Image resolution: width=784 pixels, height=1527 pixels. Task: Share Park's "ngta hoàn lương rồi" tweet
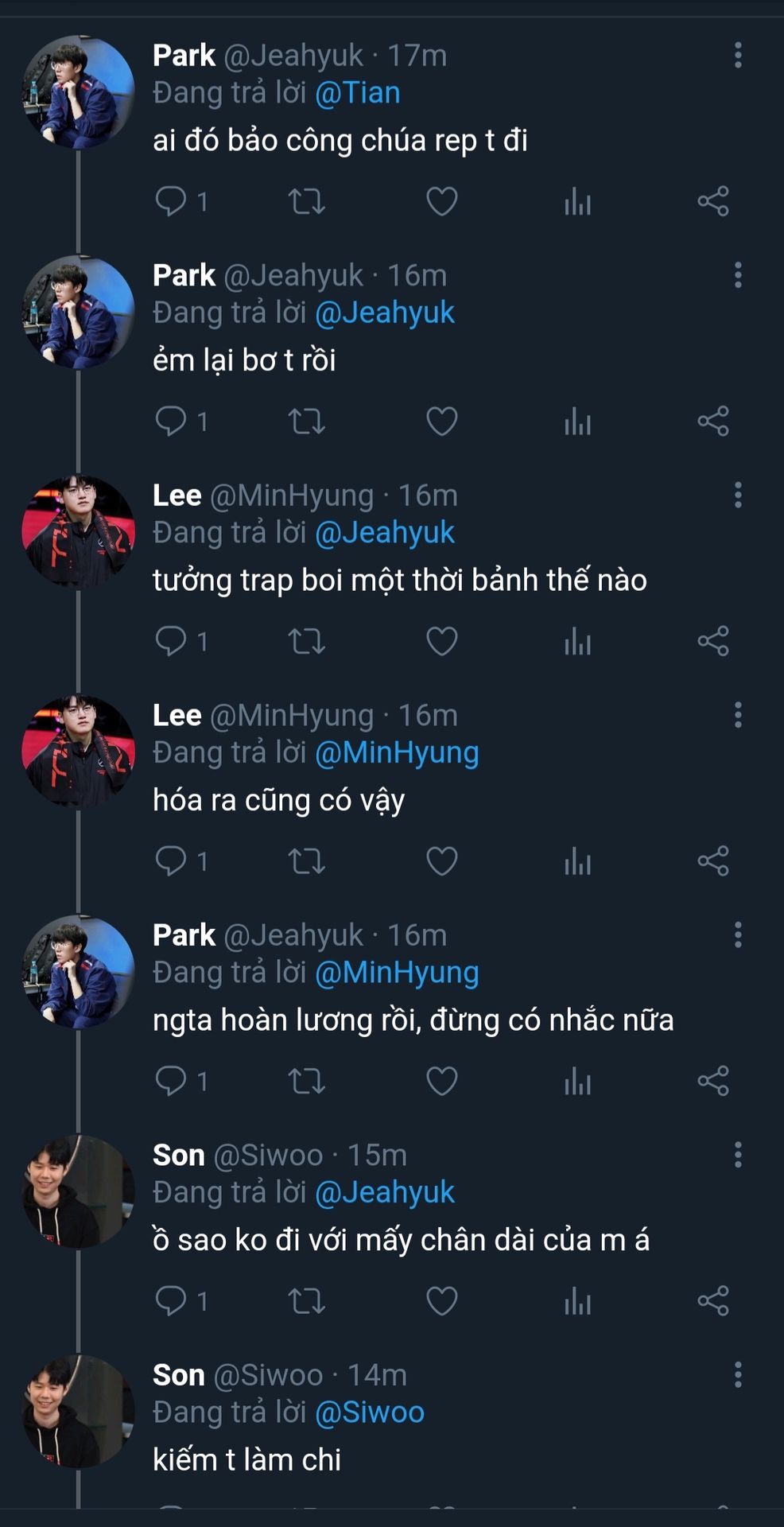(x=713, y=1081)
